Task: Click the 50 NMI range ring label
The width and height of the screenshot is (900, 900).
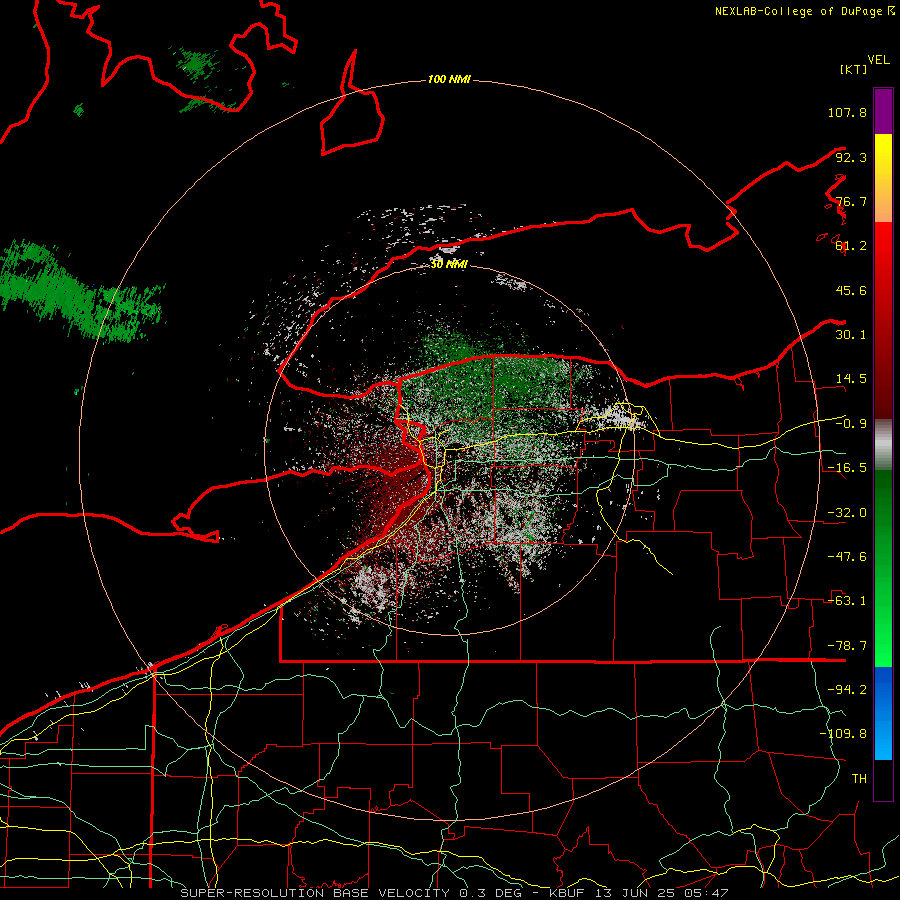Action: tap(449, 264)
